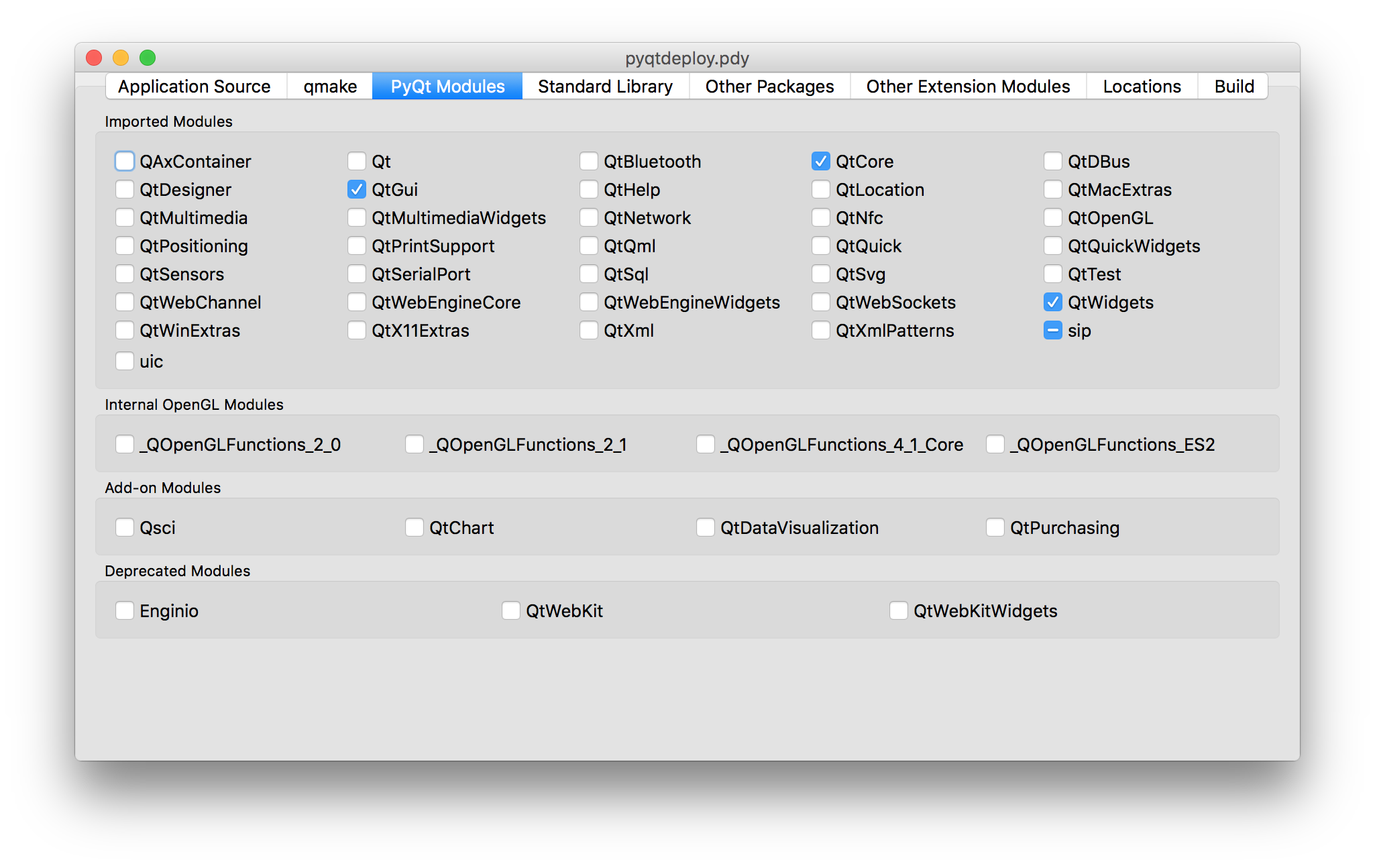The width and height of the screenshot is (1375, 868).
Task: Check the QtSvg module box
Action: (x=820, y=274)
